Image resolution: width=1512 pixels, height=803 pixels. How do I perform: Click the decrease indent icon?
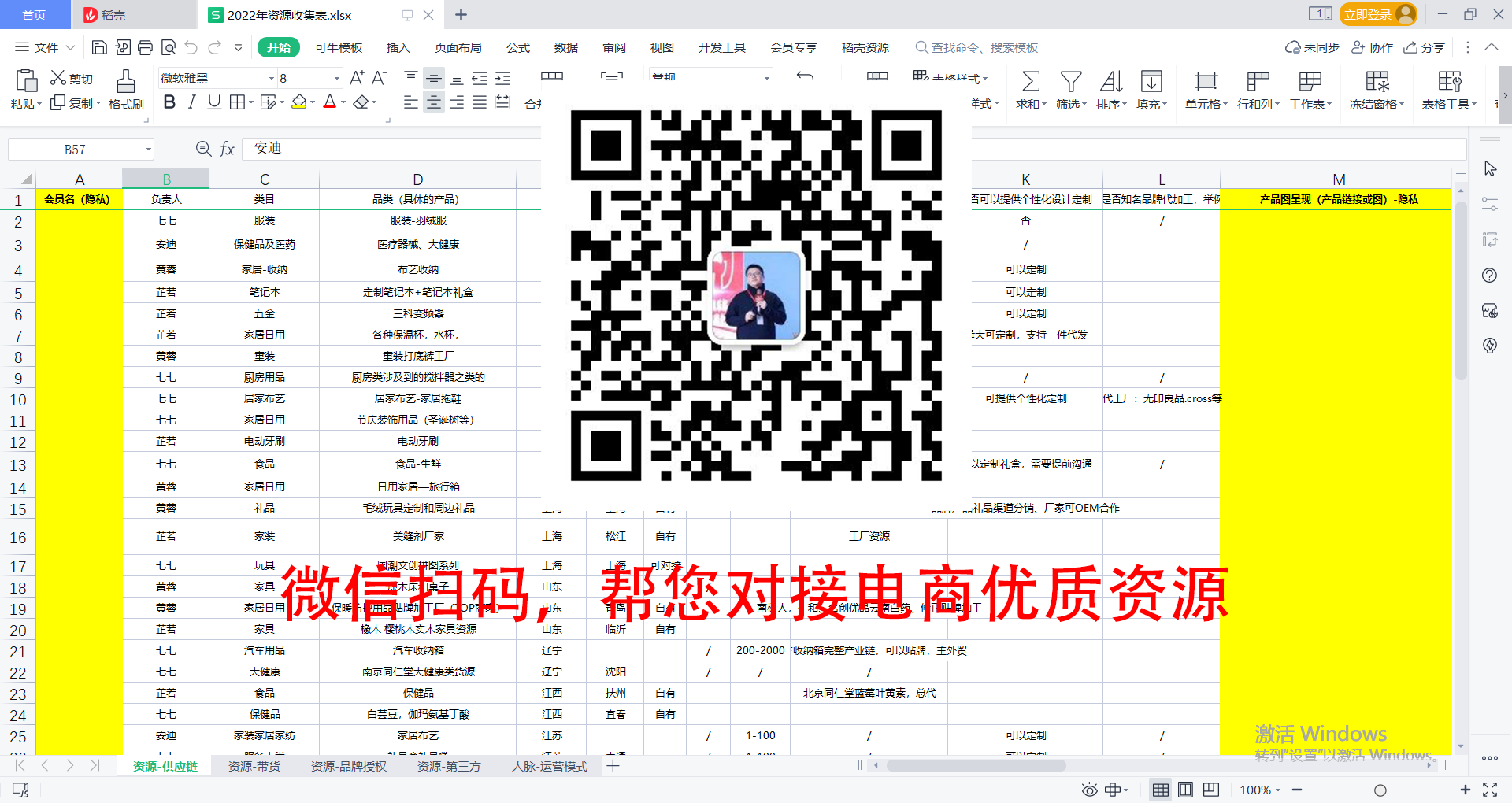tap(480, 78)
